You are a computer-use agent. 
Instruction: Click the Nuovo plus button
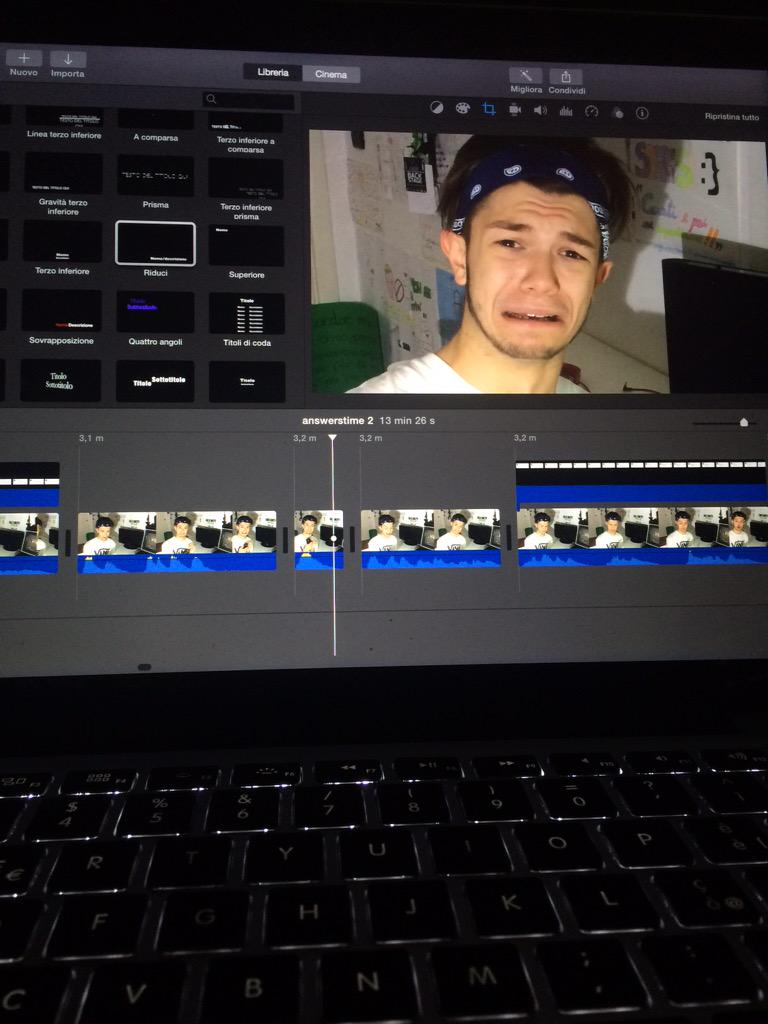24,58
